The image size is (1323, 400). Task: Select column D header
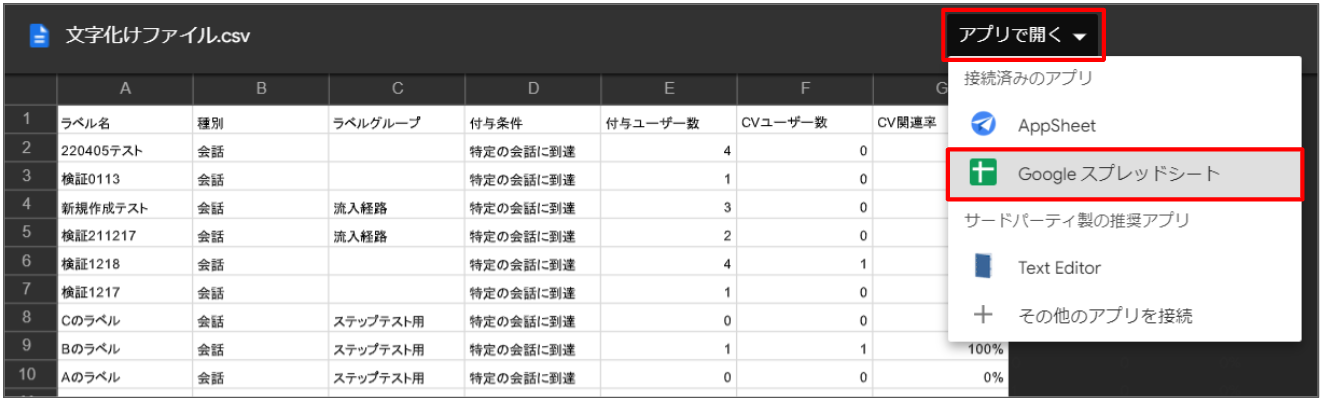(x=533, y=89)
